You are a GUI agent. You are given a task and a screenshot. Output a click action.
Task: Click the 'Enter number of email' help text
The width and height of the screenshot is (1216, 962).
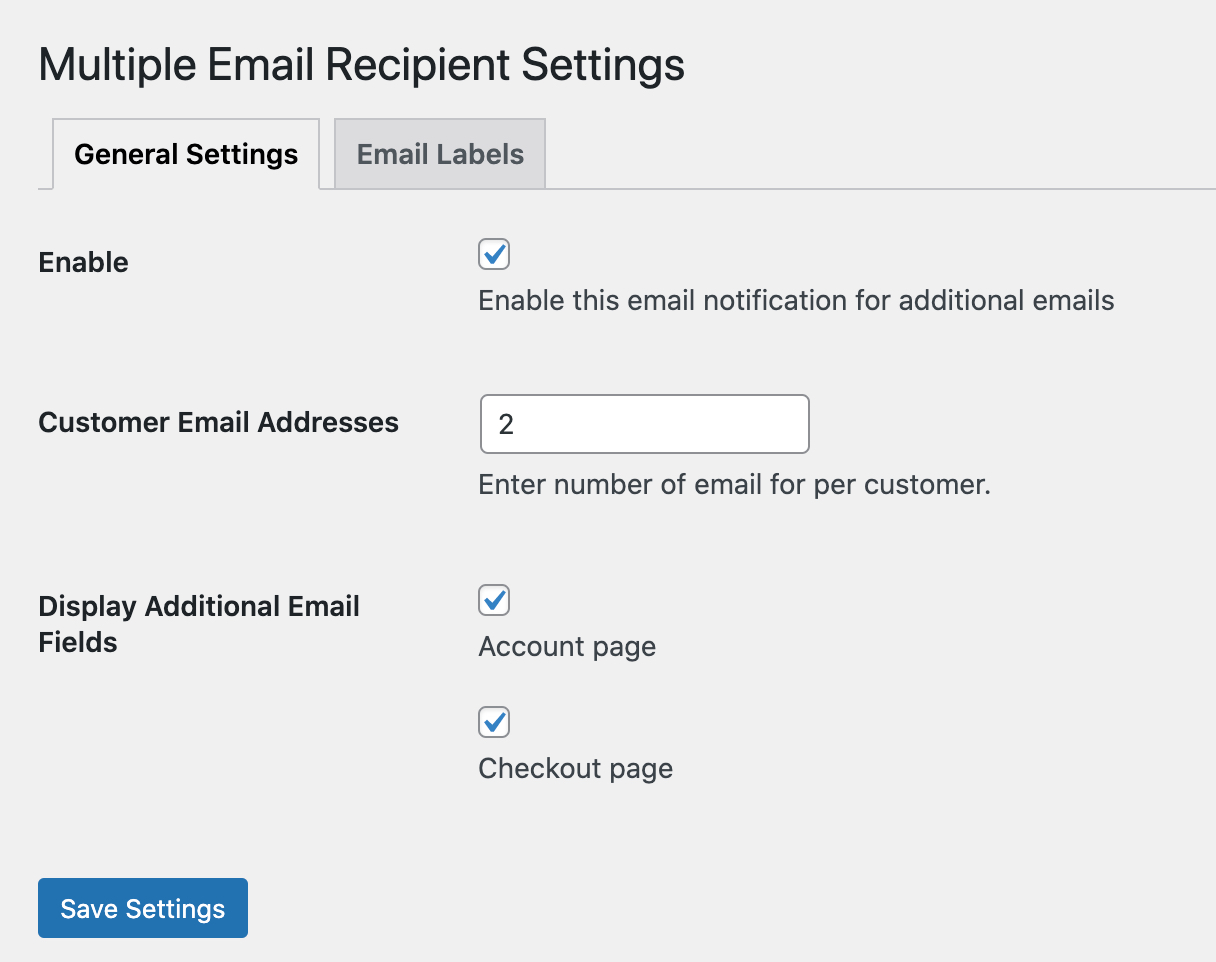(734, 485)
